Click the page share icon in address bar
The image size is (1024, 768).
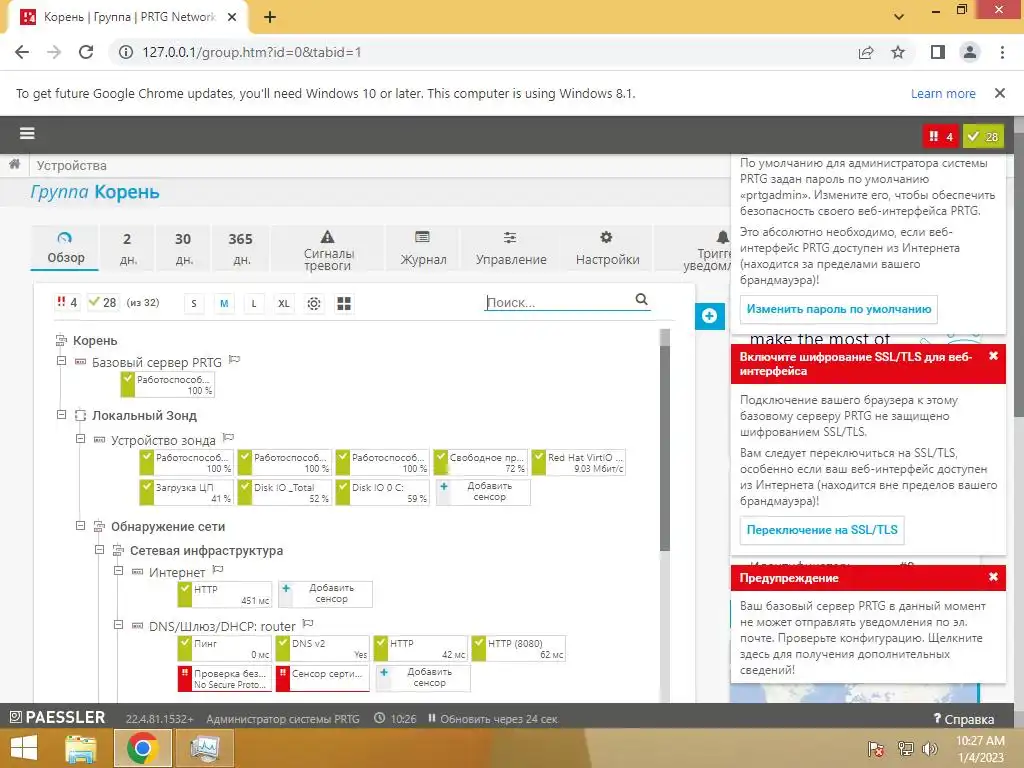point(866,52)
